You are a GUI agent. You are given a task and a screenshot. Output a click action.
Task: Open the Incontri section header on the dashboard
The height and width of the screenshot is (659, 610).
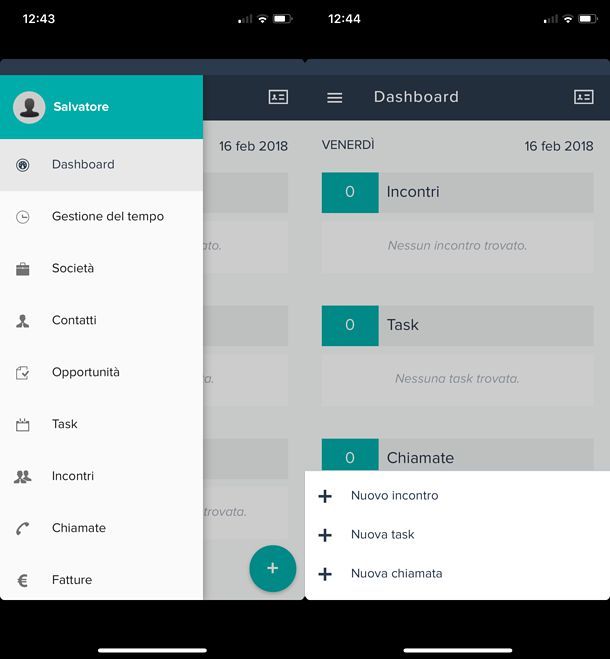pos(457,192)
